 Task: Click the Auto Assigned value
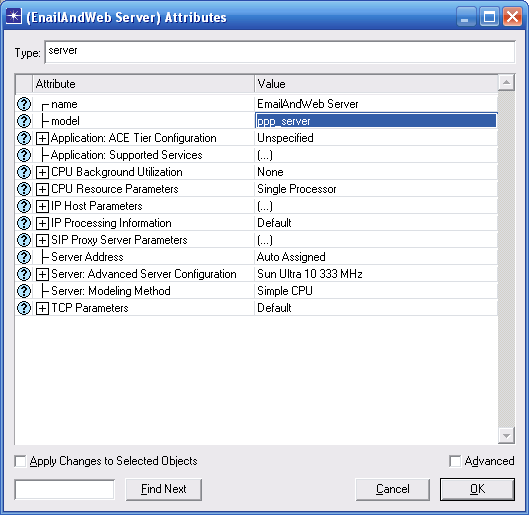(376, 257)
